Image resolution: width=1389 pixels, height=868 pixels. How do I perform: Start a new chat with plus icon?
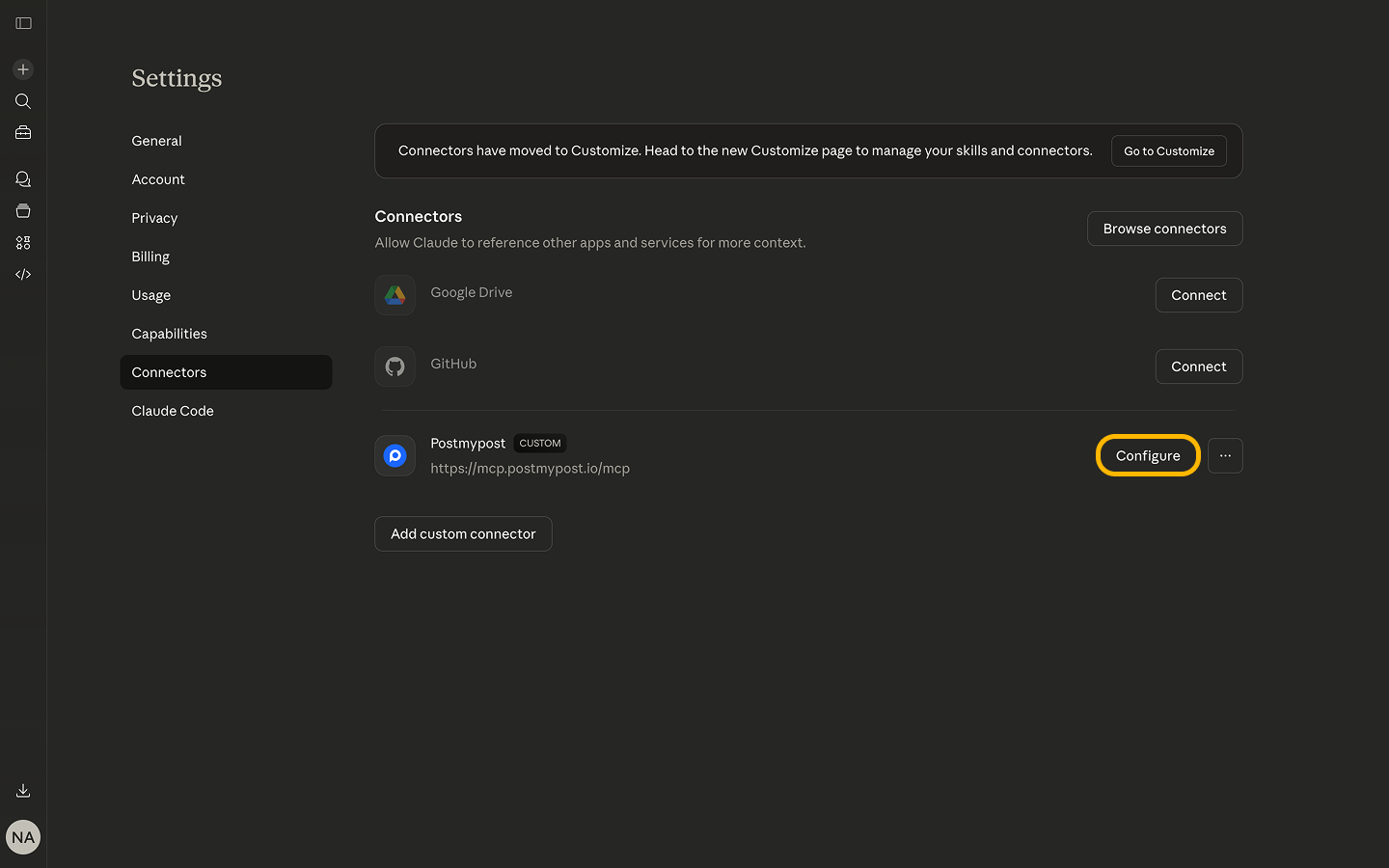click(x=23, y=69)
